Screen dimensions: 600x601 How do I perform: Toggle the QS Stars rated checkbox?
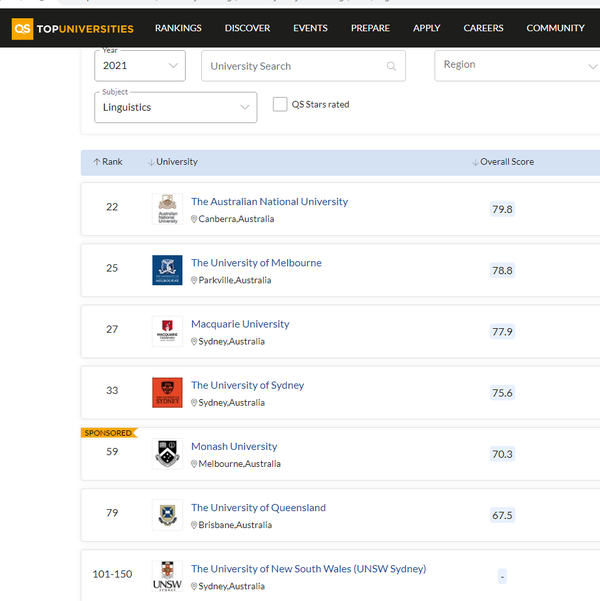click(x=280, y=104)
